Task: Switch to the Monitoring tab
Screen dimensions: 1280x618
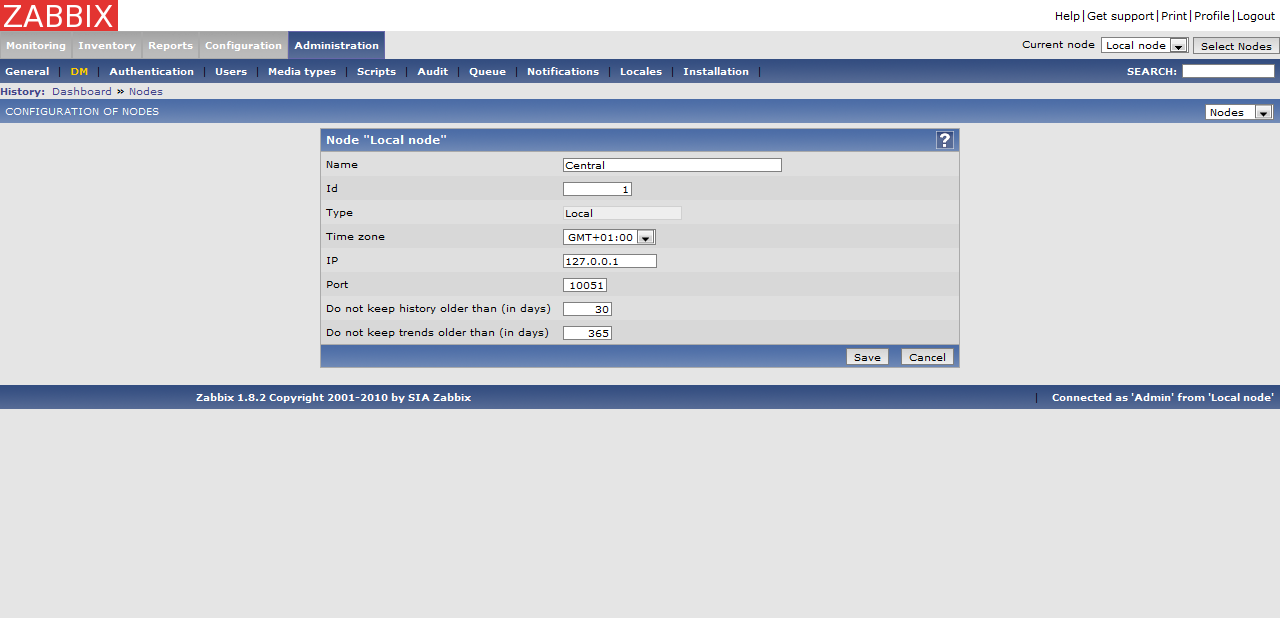Action: pyautogui.click(x=36, y=46)
